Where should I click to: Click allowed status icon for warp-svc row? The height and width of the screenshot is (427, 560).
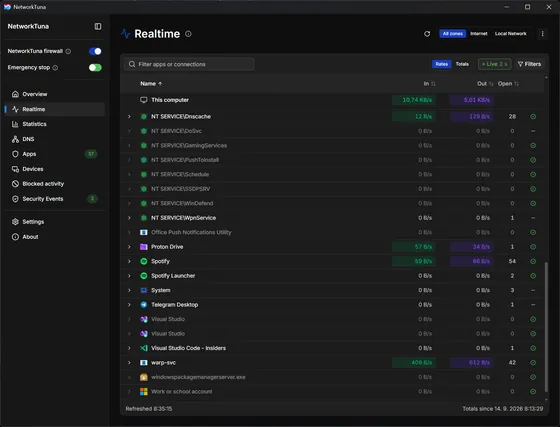[x=533, y=363]
